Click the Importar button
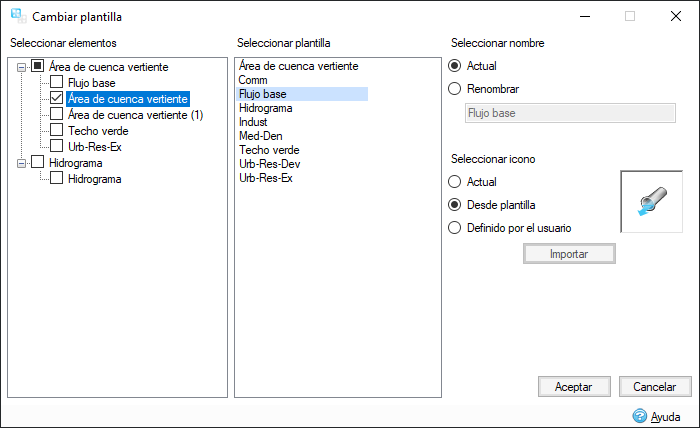The image size is (700, 428). click(569, 254)
